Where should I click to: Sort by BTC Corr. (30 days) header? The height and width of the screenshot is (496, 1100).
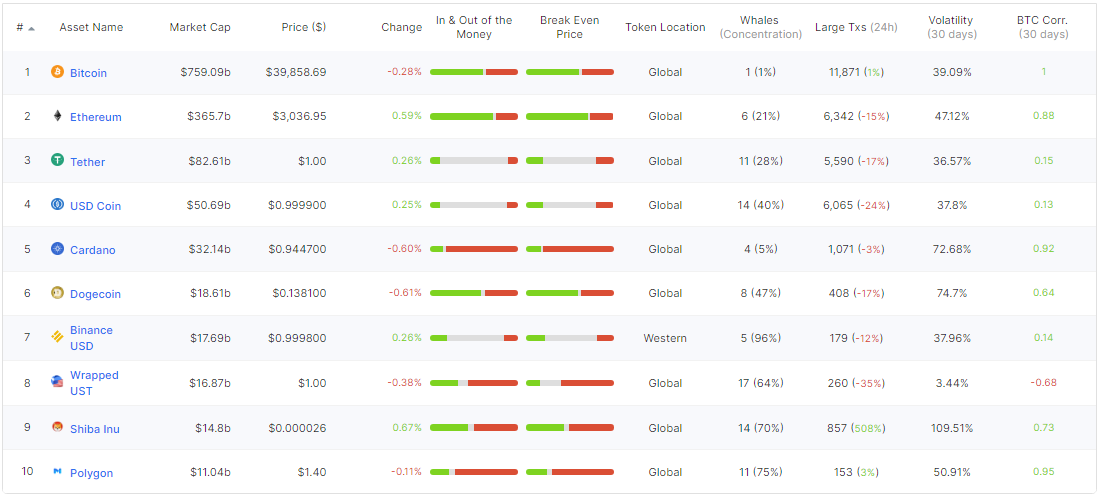[x=1044, y=27]
